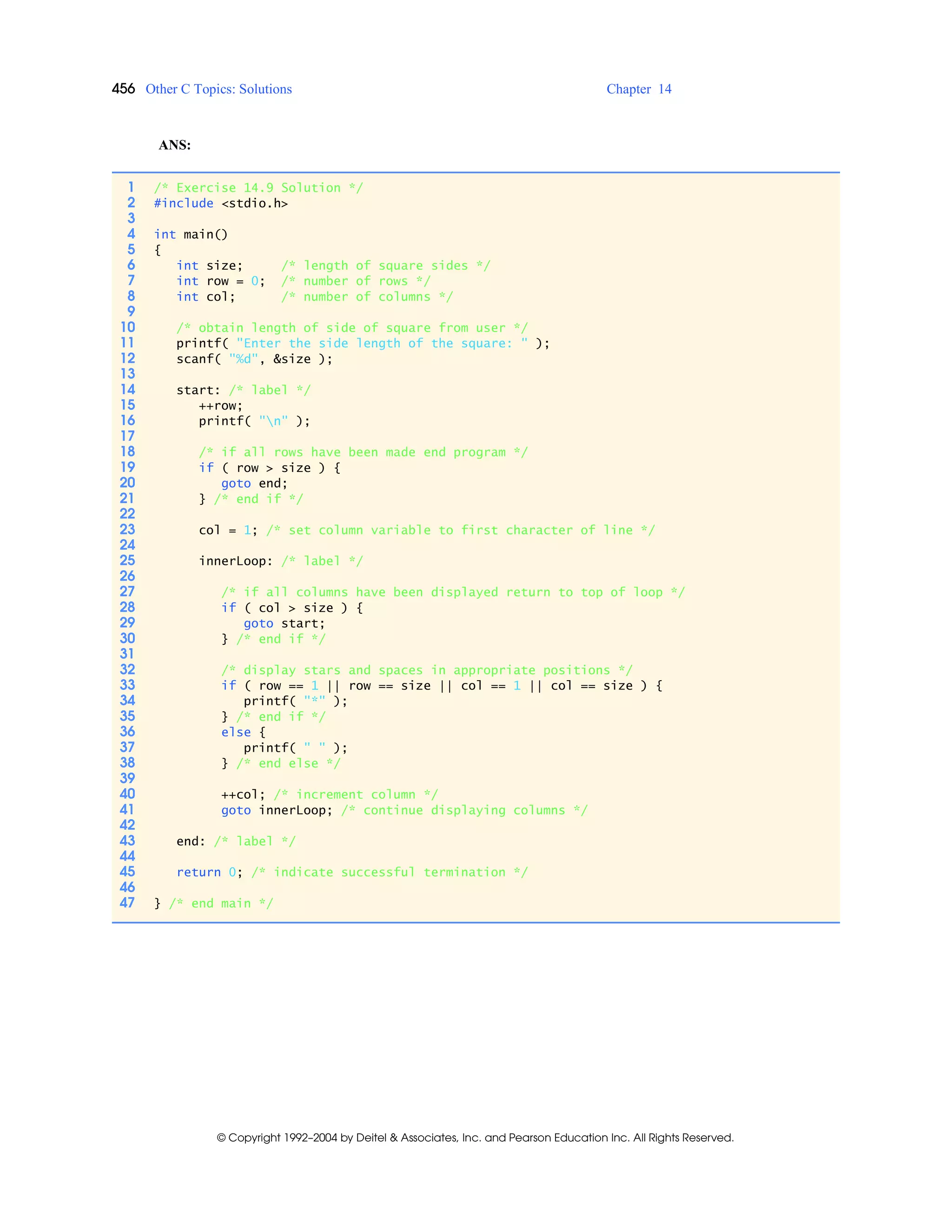Click the copyright notice by Deitel & Associates
This screenshot has width=952, height=1232.
476,1138
